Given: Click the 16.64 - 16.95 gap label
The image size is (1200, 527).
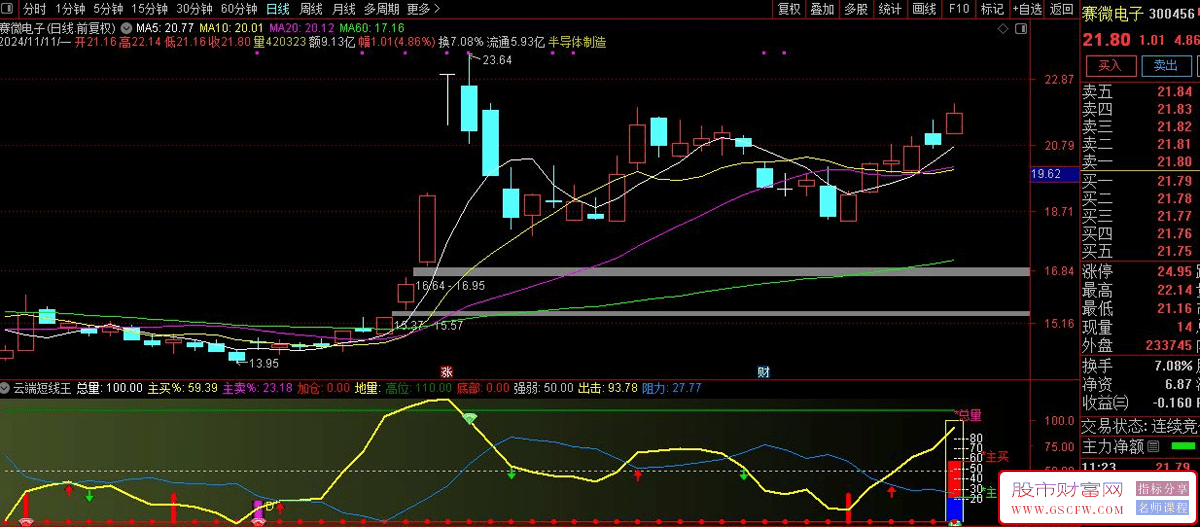Looking at the screenshot, I should [449, 285].
